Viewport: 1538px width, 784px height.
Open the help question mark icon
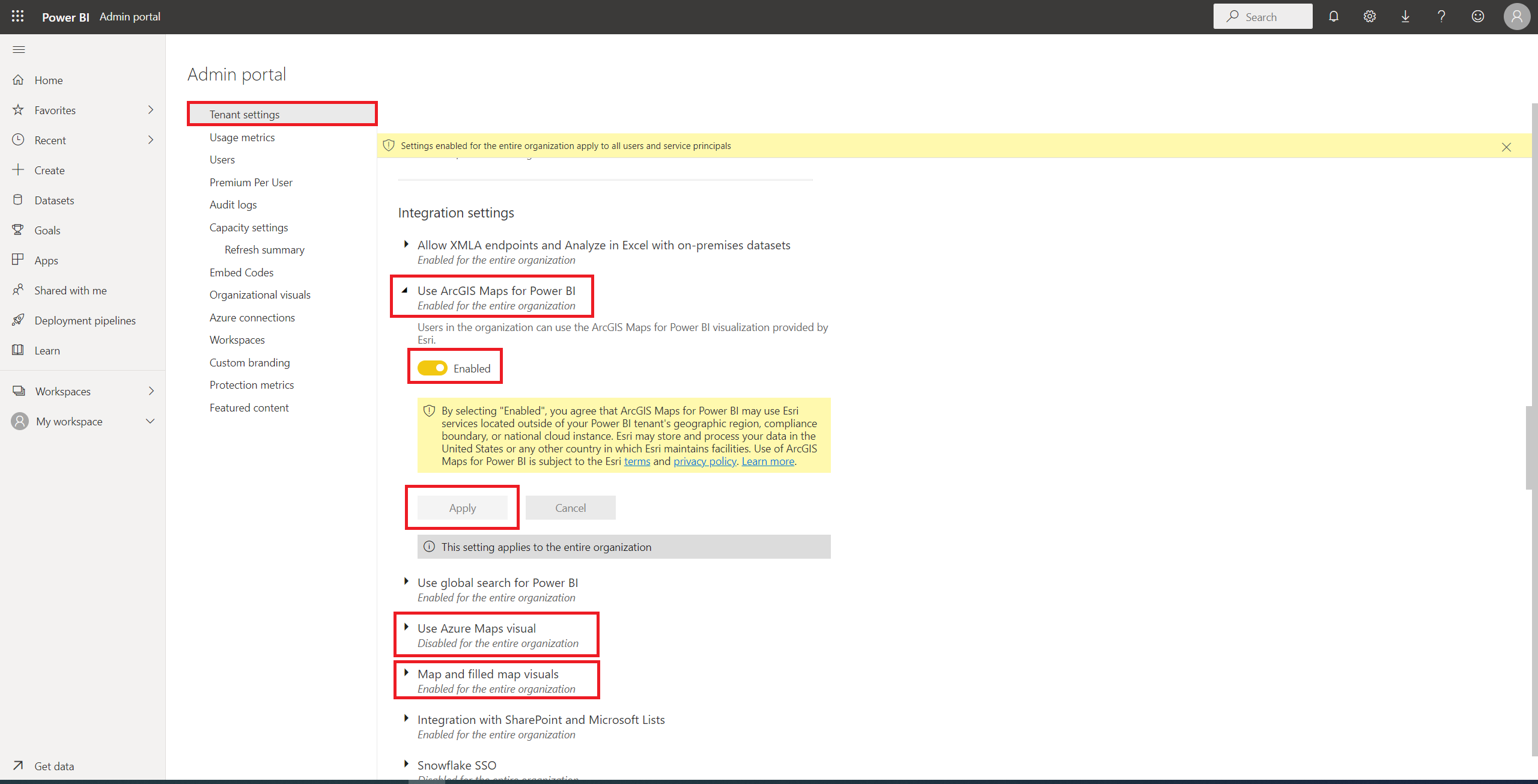coord(1441,16)
